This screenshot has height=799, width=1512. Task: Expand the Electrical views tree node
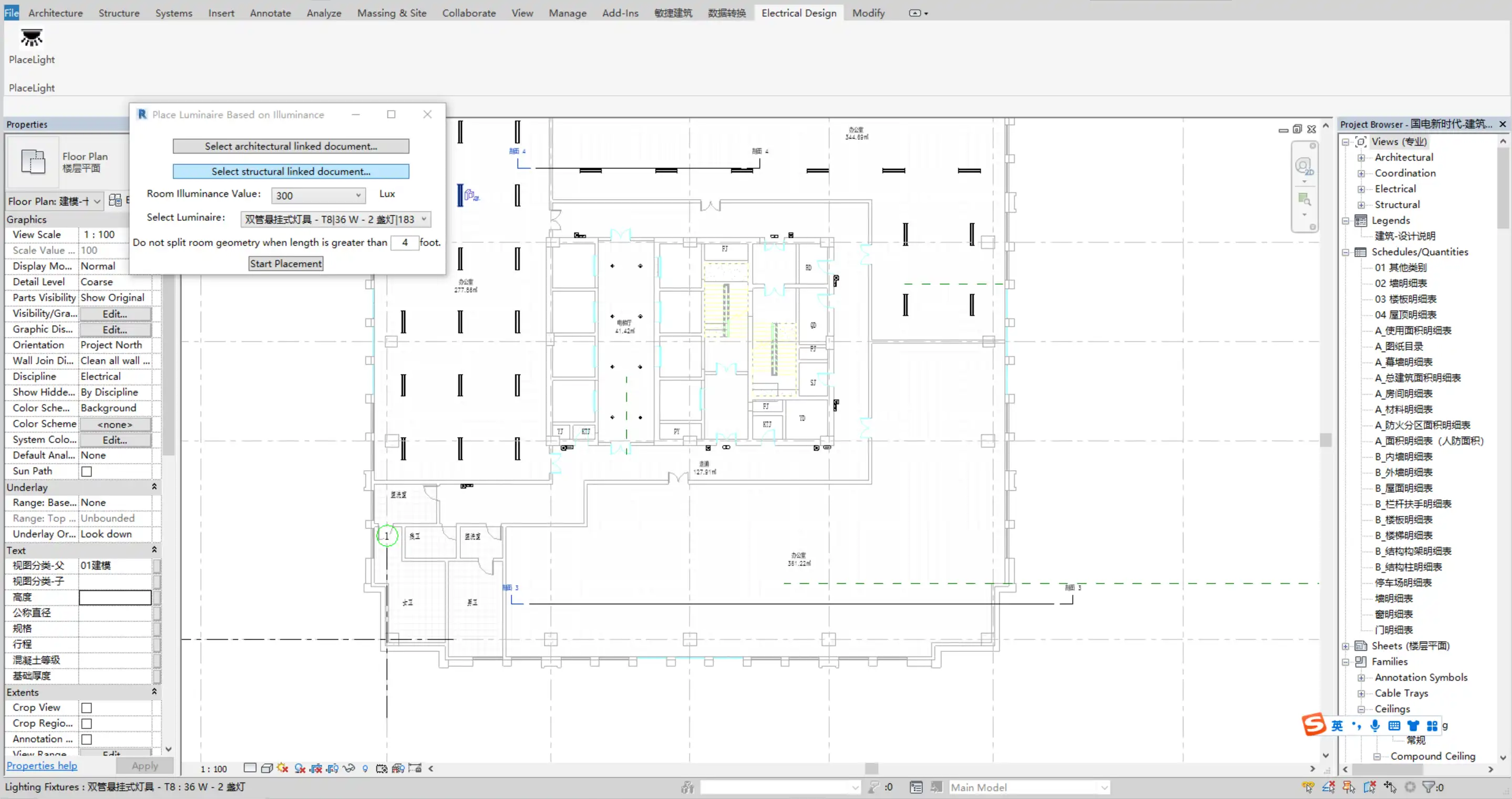tap(1361, 189)
